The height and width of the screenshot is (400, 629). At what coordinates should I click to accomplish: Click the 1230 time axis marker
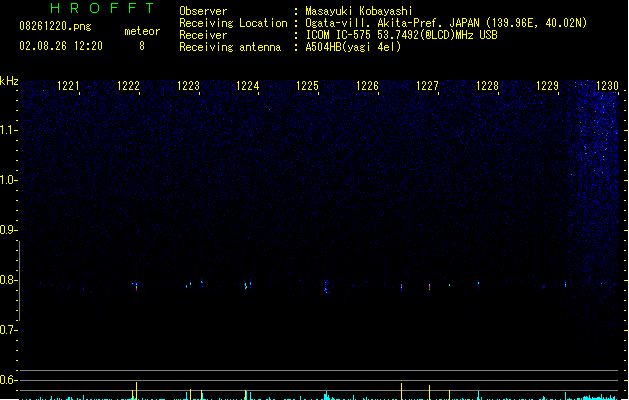pos(607,86)
